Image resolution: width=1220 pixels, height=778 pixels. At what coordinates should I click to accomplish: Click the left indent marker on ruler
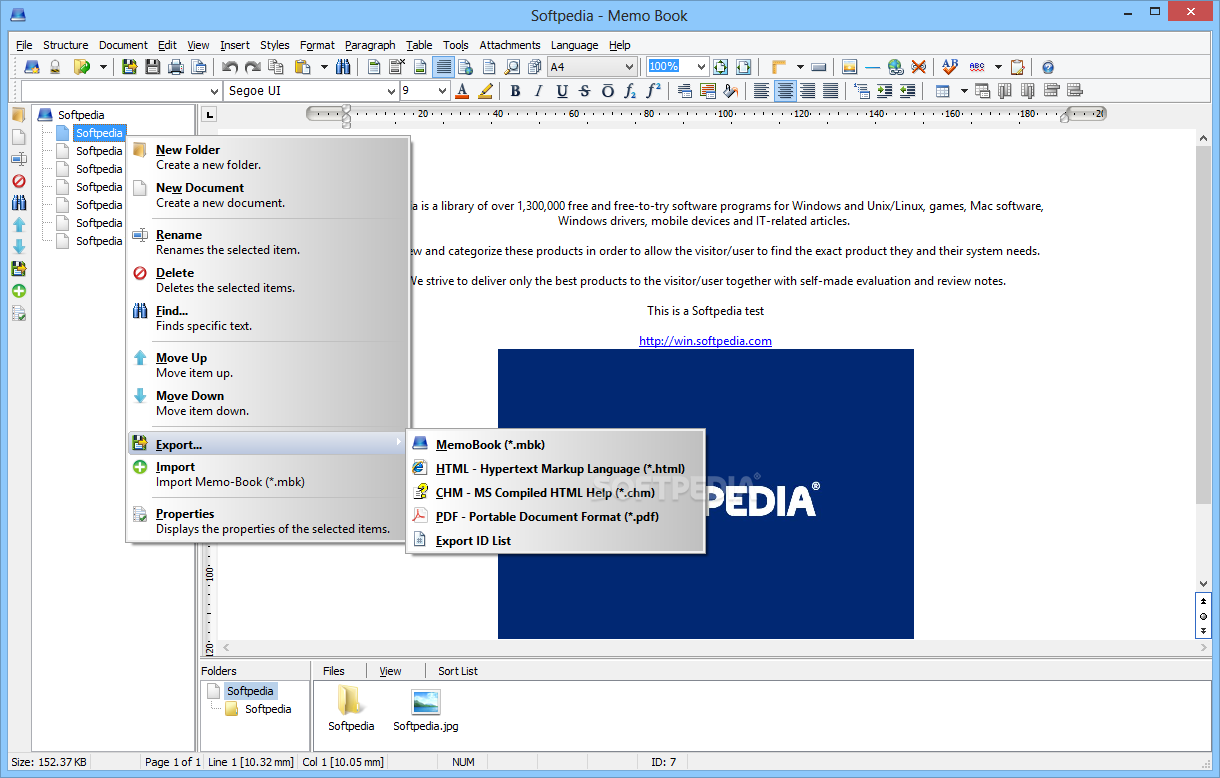(x=347, y=121)
